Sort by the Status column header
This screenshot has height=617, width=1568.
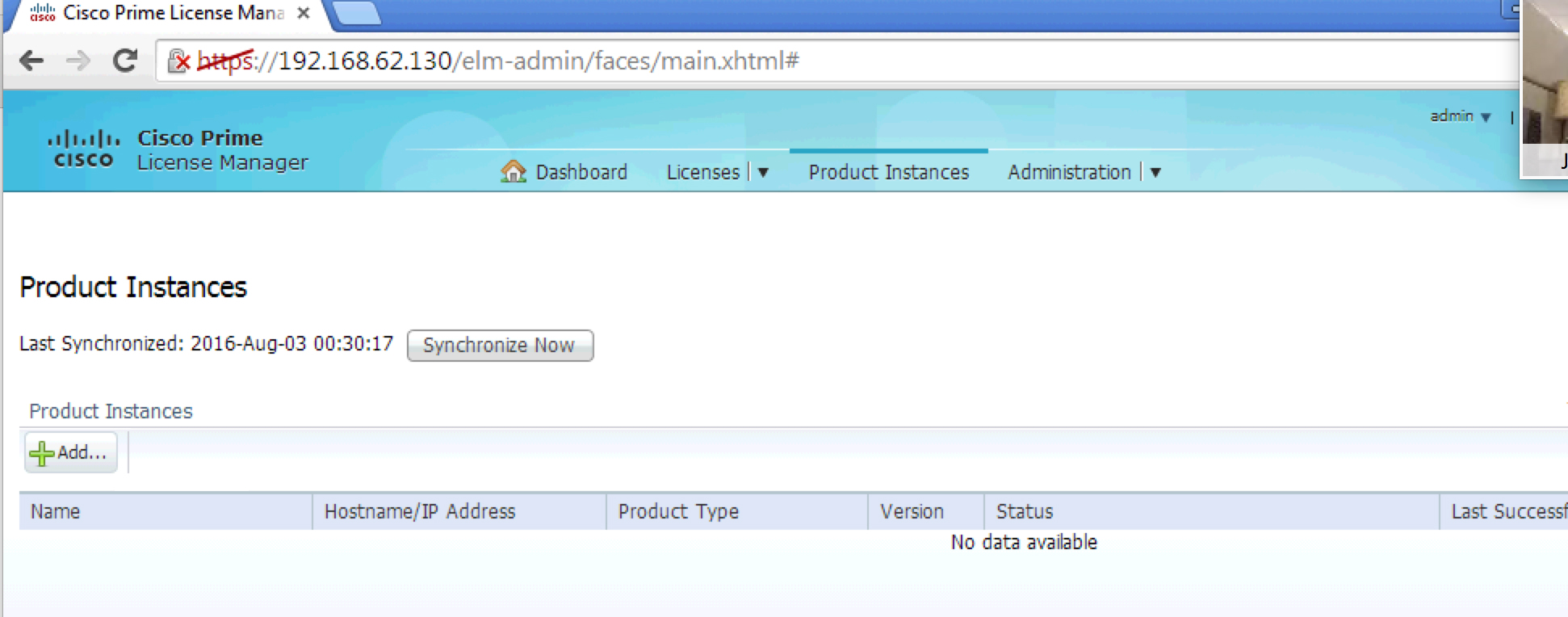pos(1212,511)
